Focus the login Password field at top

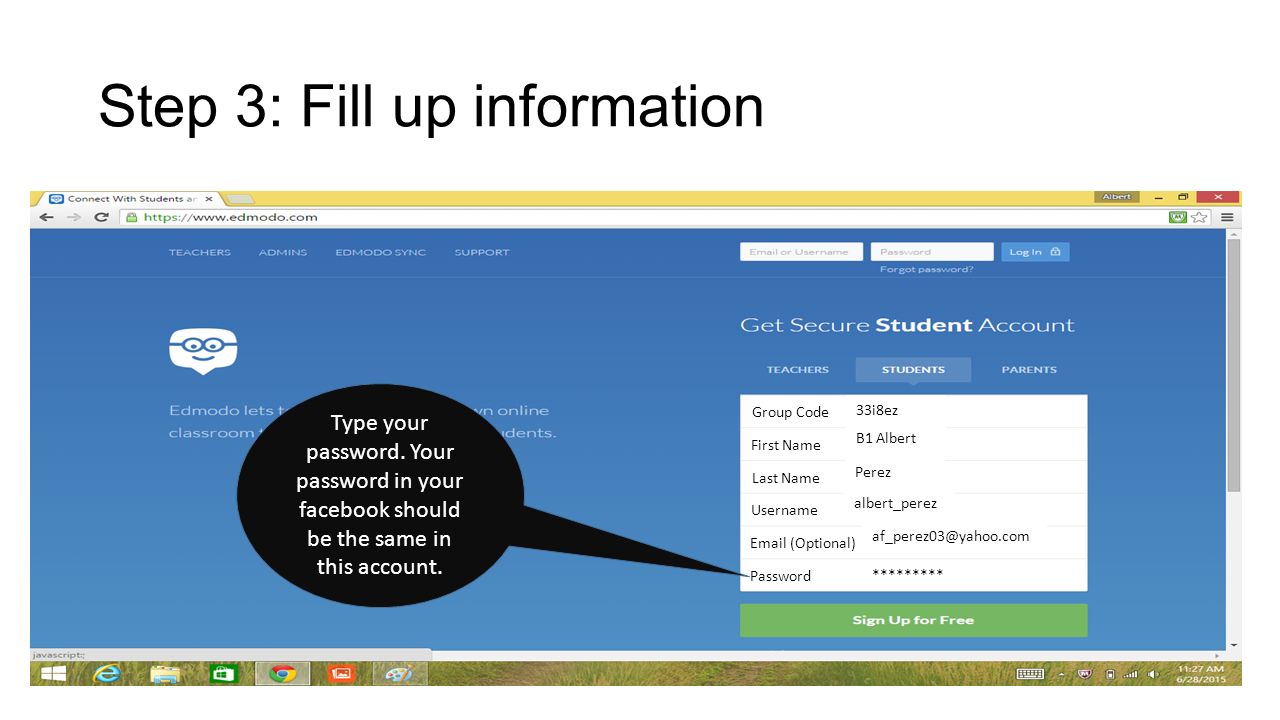click(x=932, y=252)
